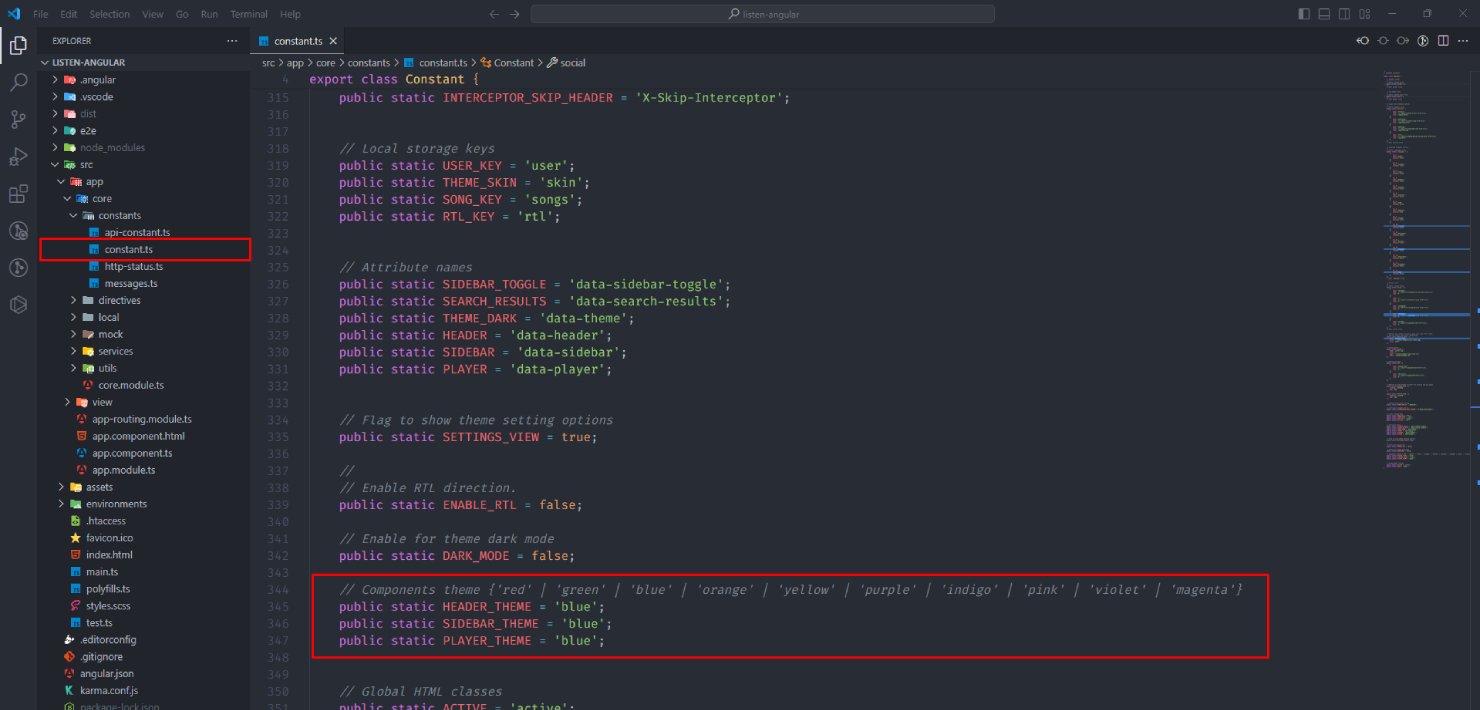Open Customize Layout icon
Image resolution: width=1480 pixels, height=710 pixels.
pyautogui.click(x=1364, y=14)
